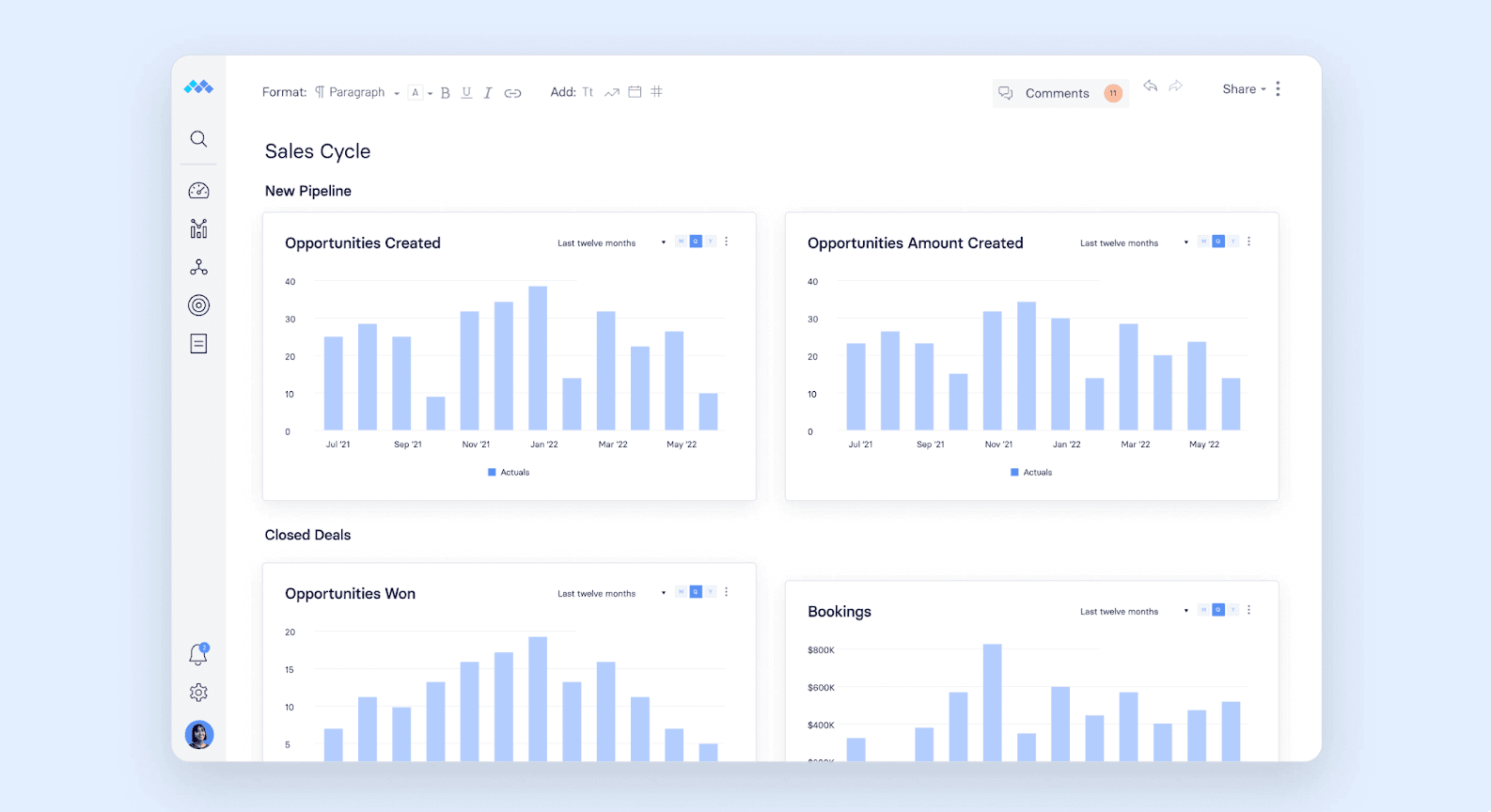1491x812 pixels.
Task: Open more options menu on Opportunities Won
Action: point(727,592)
